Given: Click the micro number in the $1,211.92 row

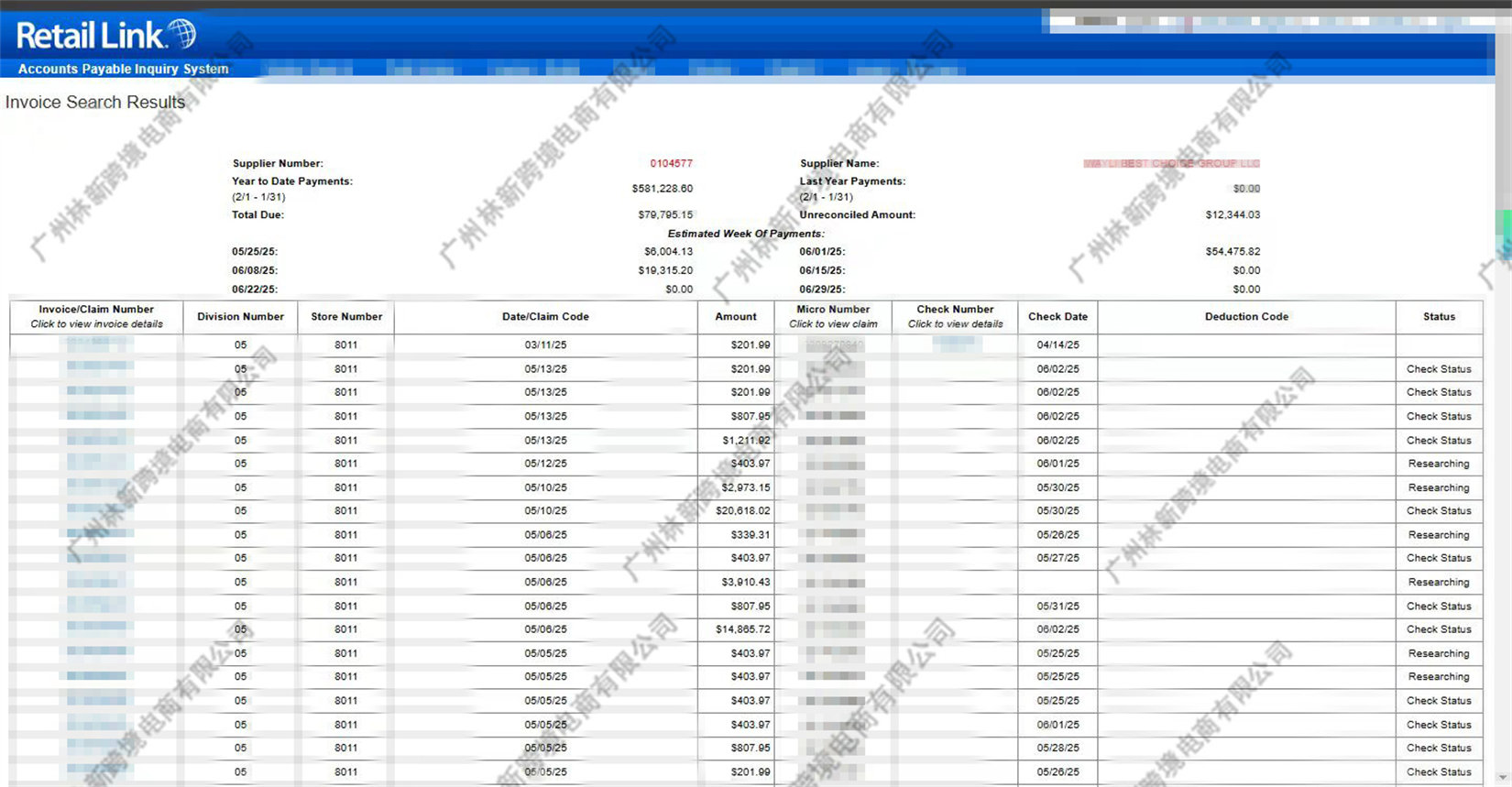Looking at the screenshot, I should 834,441.
